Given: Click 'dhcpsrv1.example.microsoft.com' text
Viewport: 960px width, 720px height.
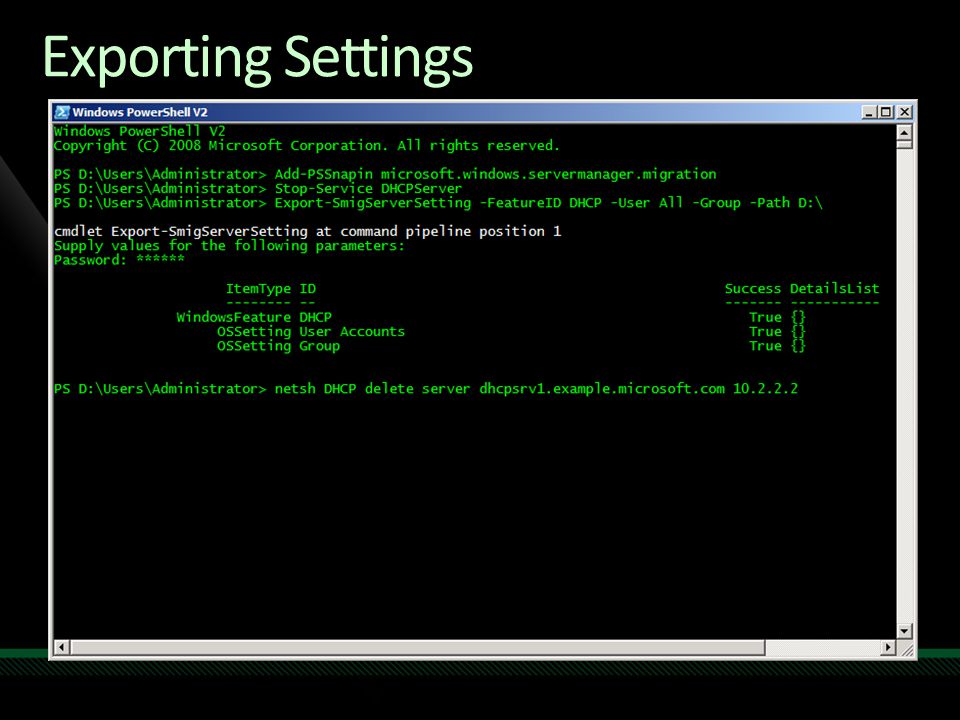Looking at the screenshot, I should (x=602, y=389).
